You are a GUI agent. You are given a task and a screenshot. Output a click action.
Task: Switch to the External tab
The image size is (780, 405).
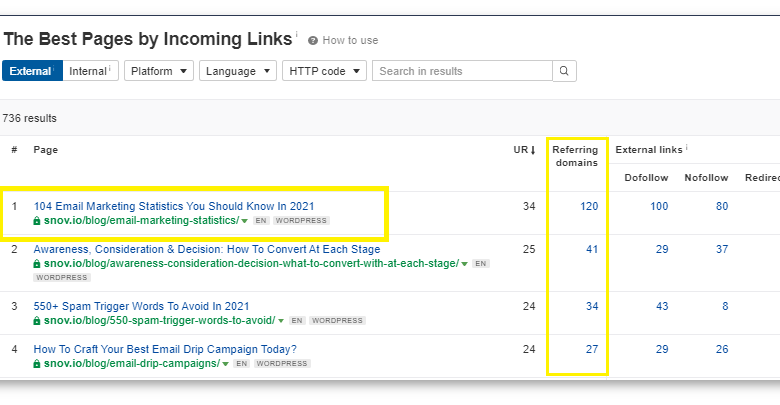31,71
